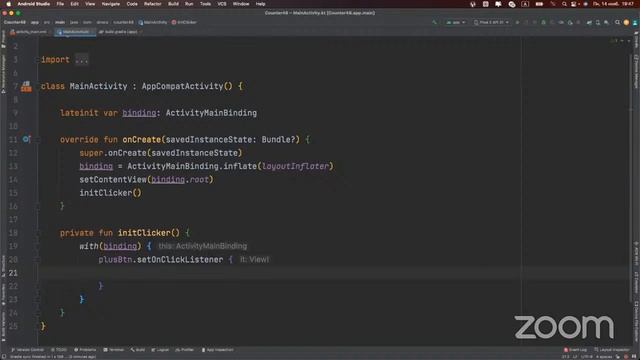Click the Search Everywhere magnifier icon
640x360 pixels.
(x=617, y=22)
